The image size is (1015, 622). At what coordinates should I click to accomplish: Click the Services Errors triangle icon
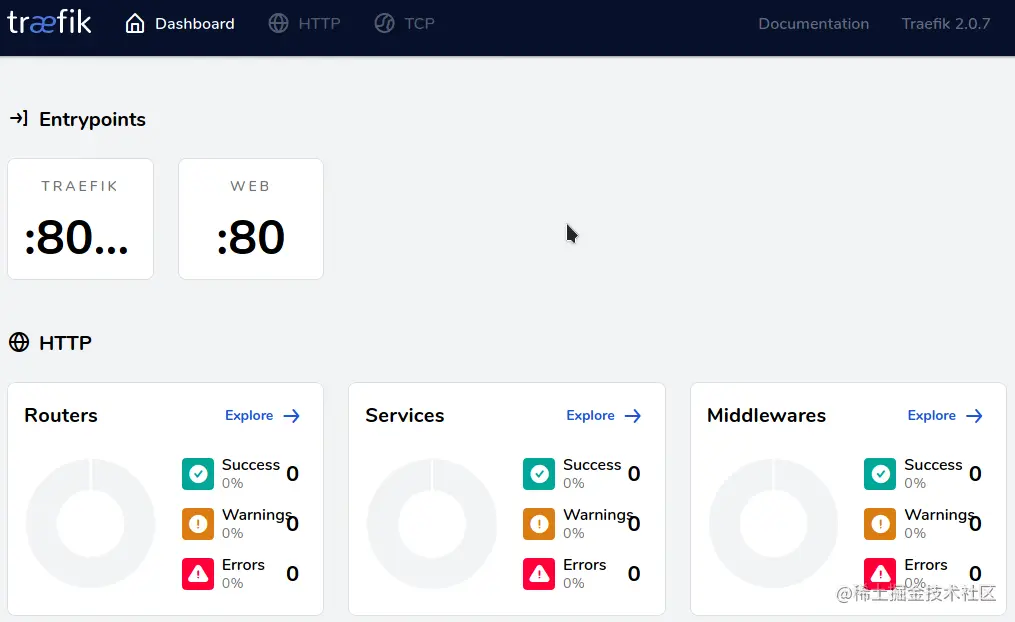(x=539, y=573)
